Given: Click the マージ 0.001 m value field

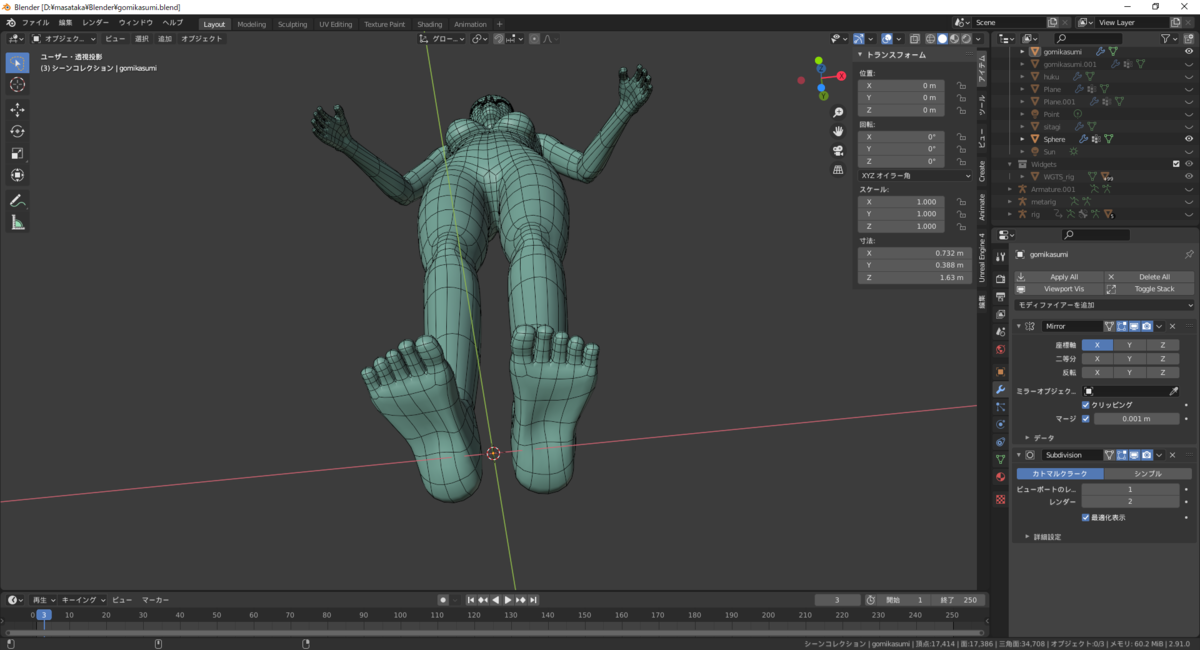Looking at the screenshot, I should [x=1136, y=418].
